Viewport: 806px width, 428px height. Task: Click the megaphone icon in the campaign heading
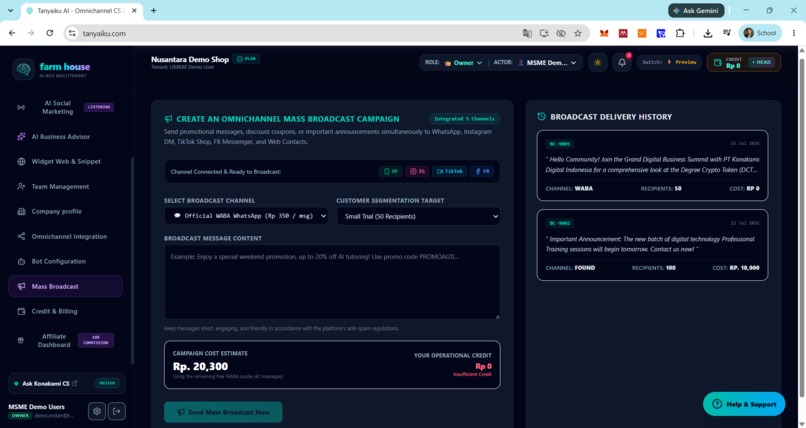click(x=168, y=119)
